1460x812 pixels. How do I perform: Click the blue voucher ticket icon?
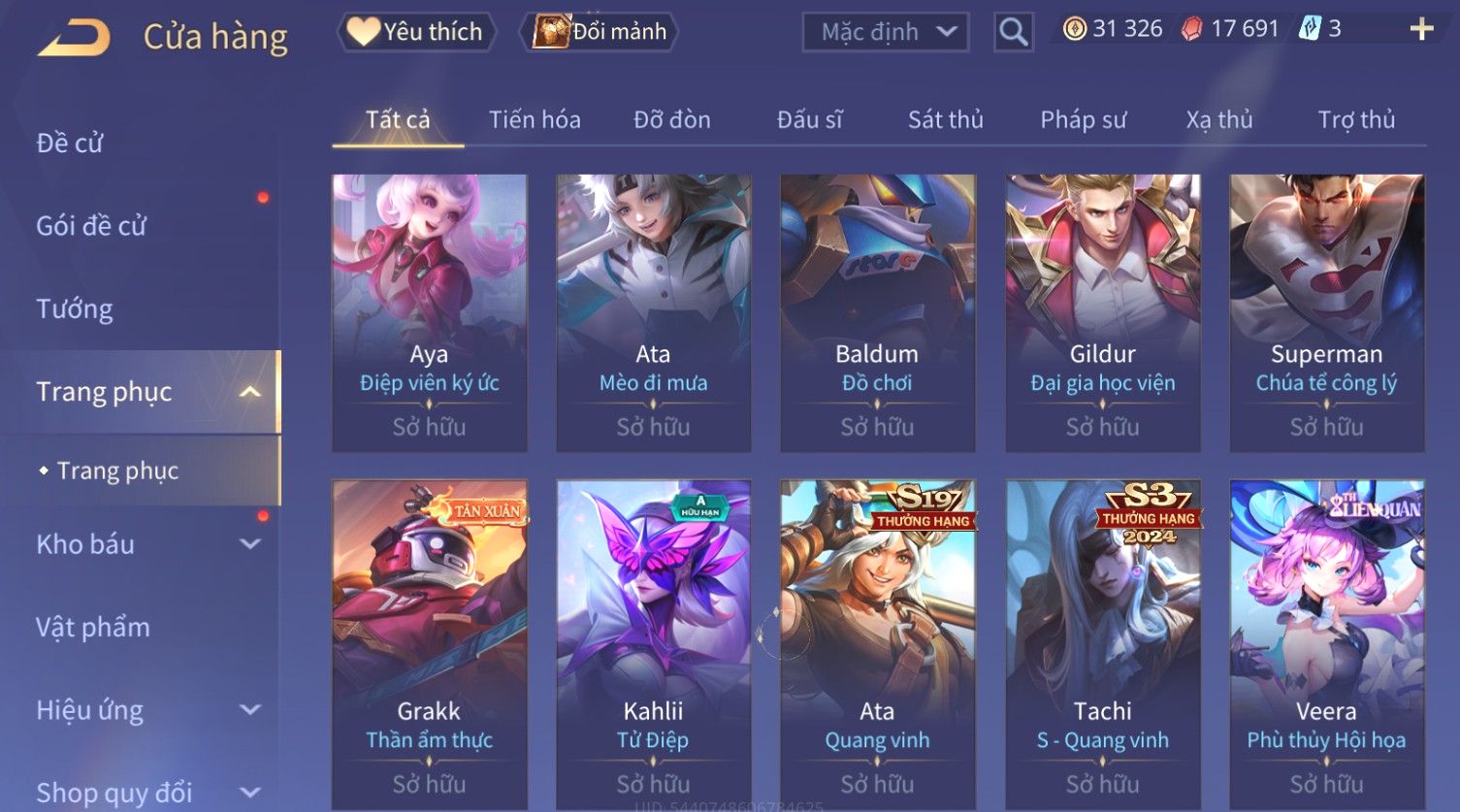click(x=1310, y=29)
